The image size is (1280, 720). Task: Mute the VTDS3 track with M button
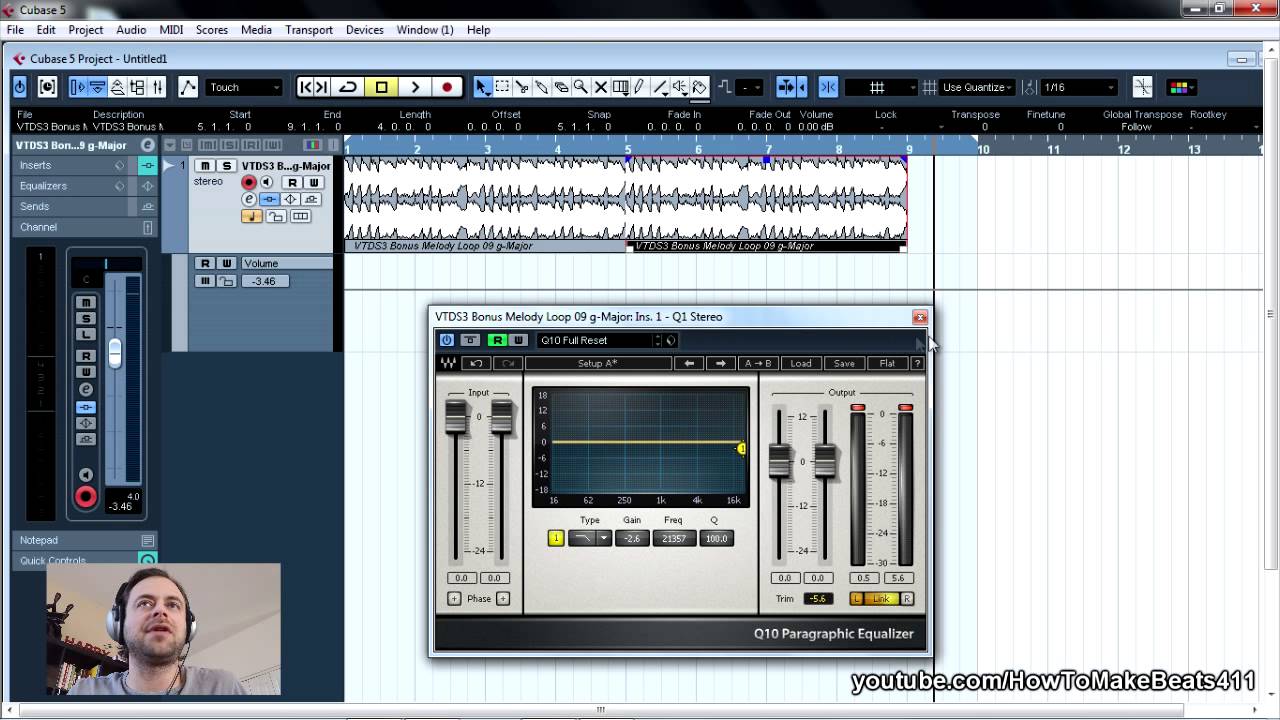(205, 166)
